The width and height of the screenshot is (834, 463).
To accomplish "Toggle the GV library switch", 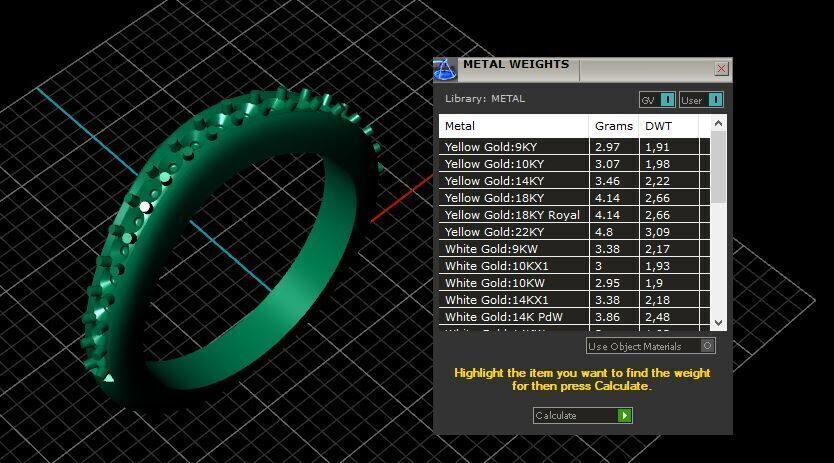I will click(657, 100).
